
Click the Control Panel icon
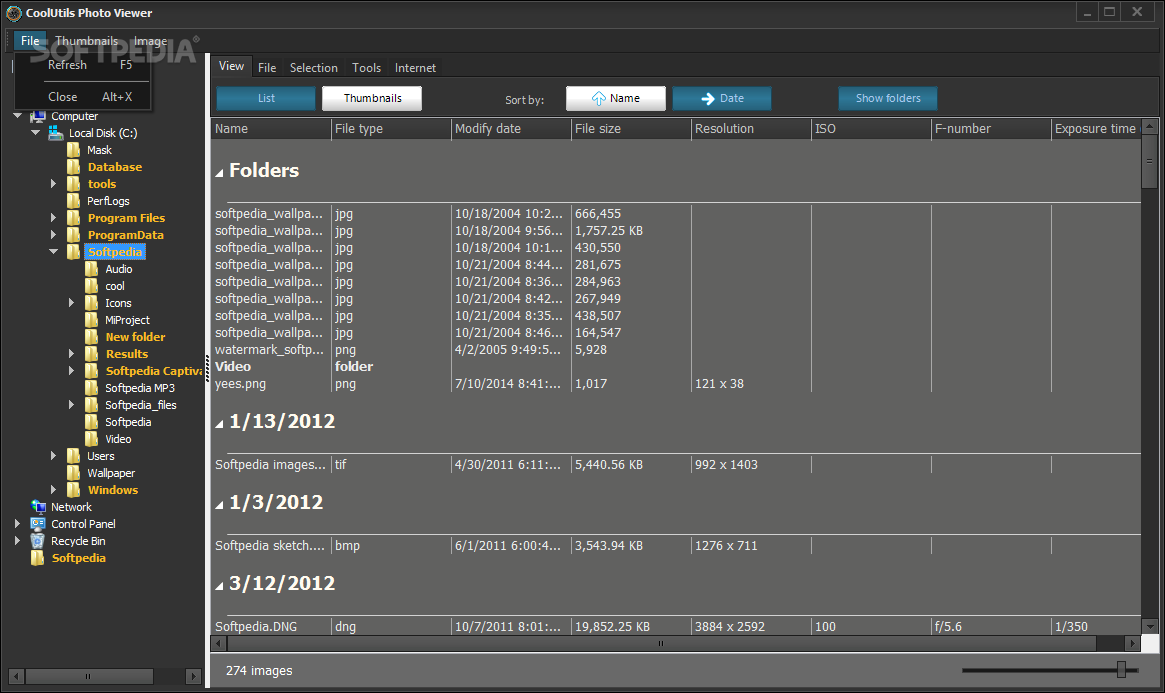click(38, 524)
